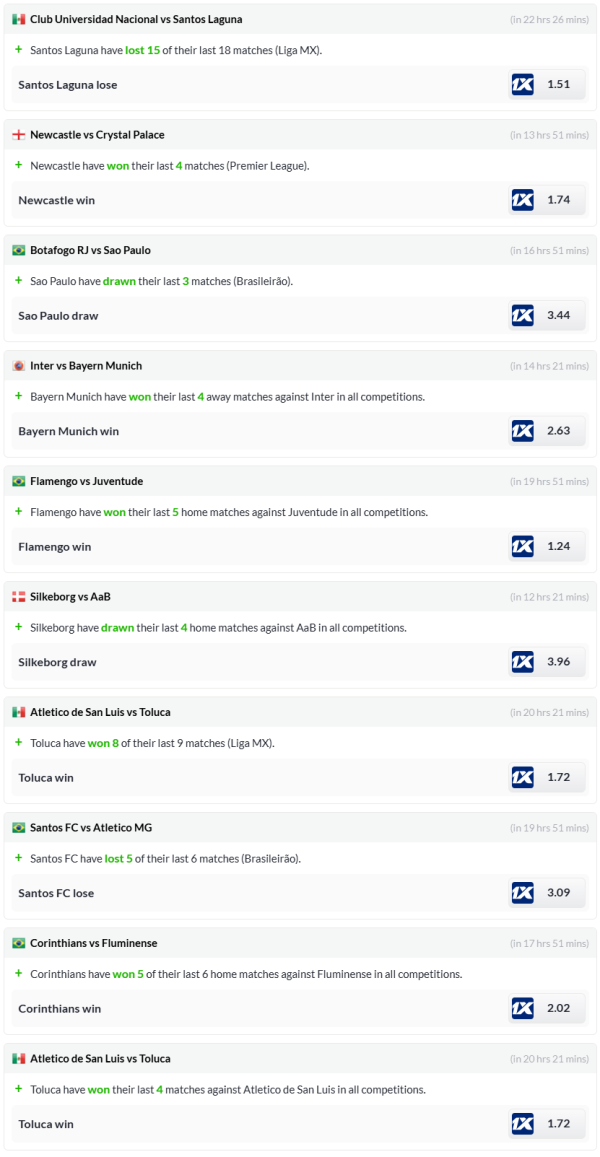The image size is (600, 1157).
Task: Click the 1X logo next to Sao Paulo draw
Action: point(522,316)
